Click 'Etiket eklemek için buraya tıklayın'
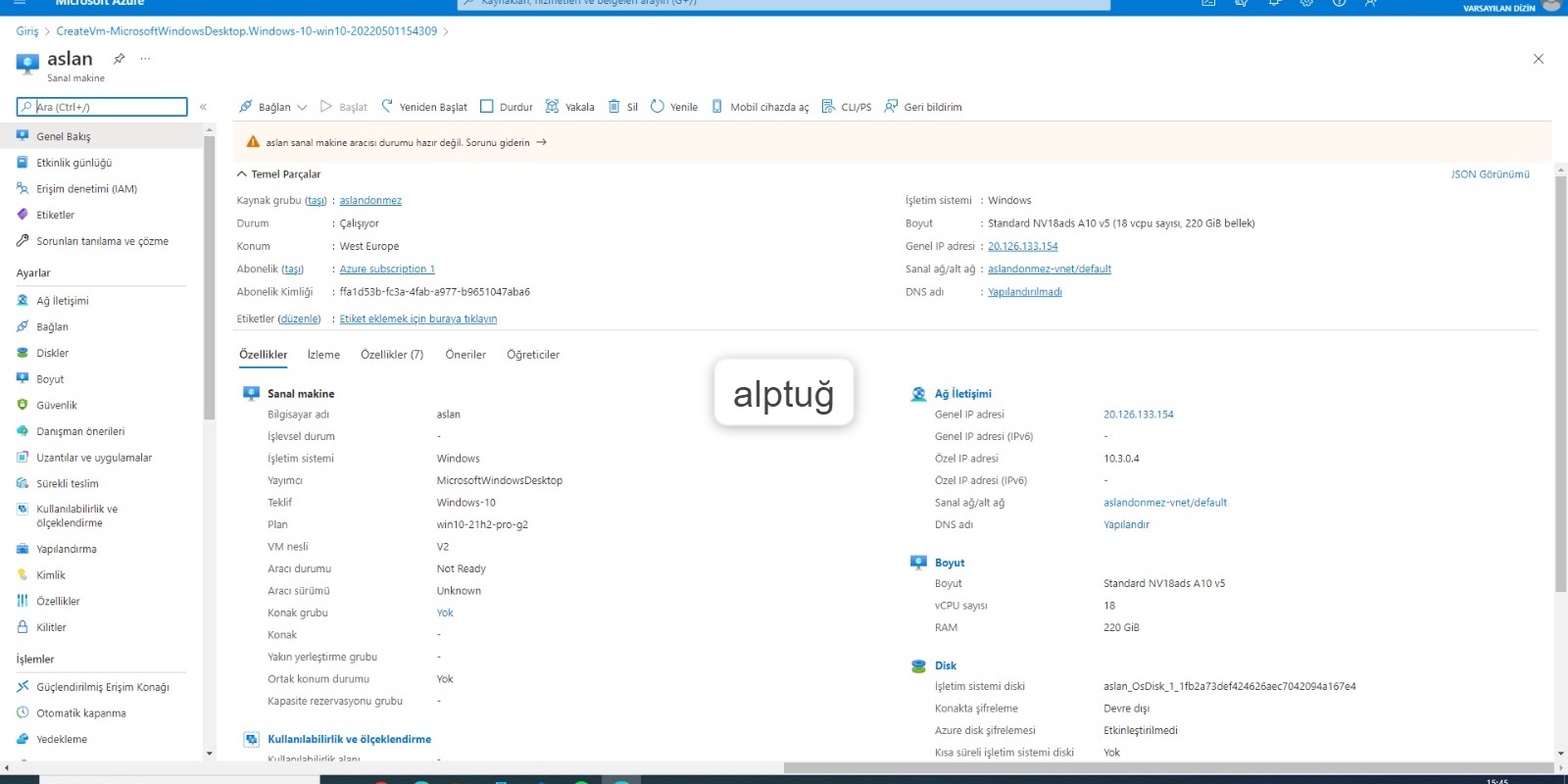This screenshot has width=1568, height=784. click(418, 319)
